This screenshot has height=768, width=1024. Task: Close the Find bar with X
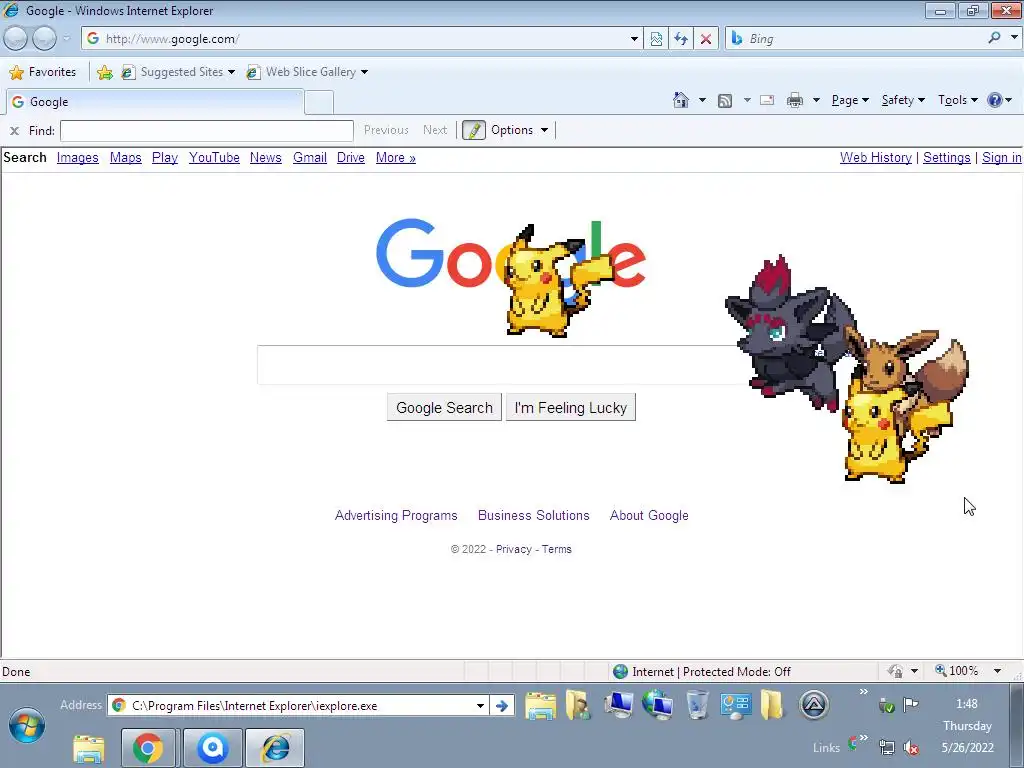14,131
